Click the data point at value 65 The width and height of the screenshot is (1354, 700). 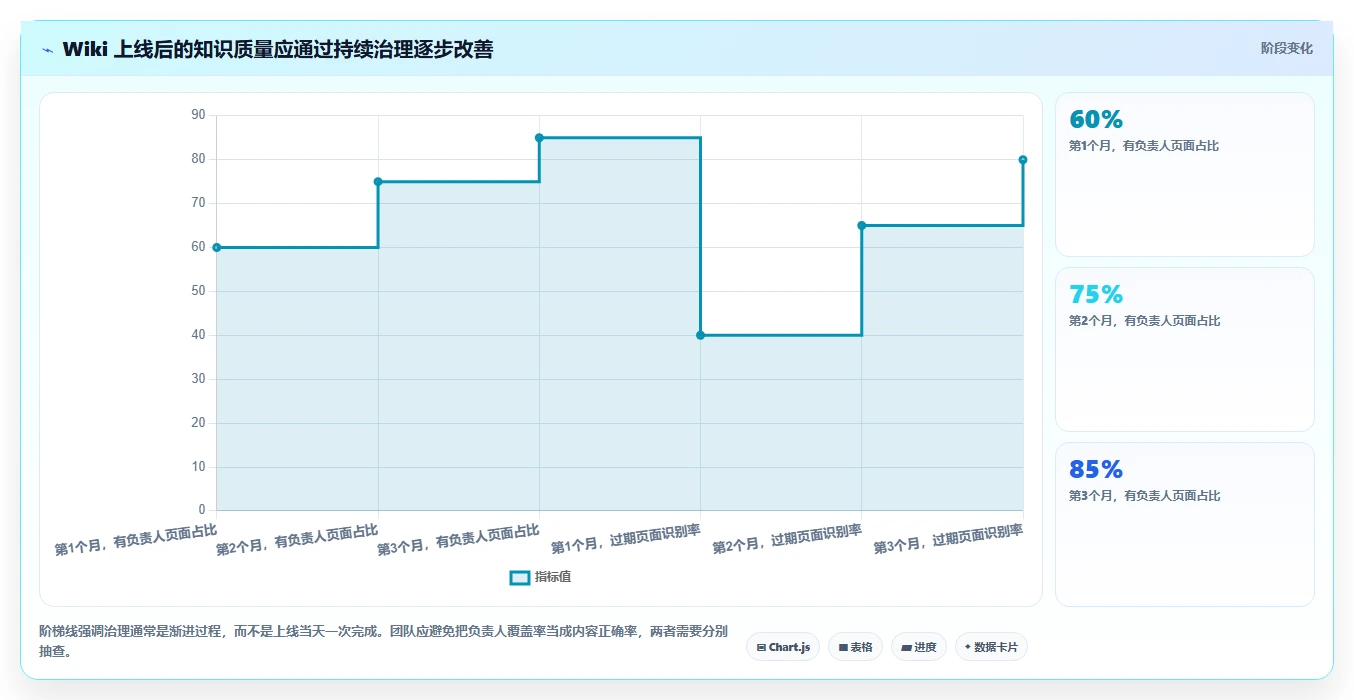pos(861,225)
